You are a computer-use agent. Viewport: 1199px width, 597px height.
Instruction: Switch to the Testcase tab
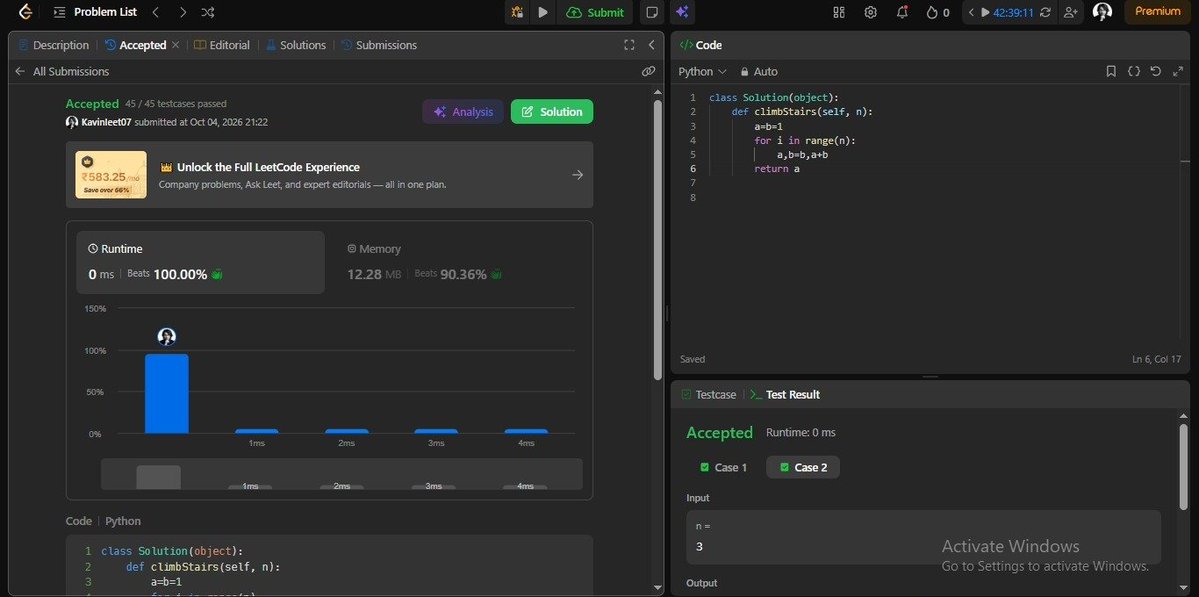coord(709,394)
